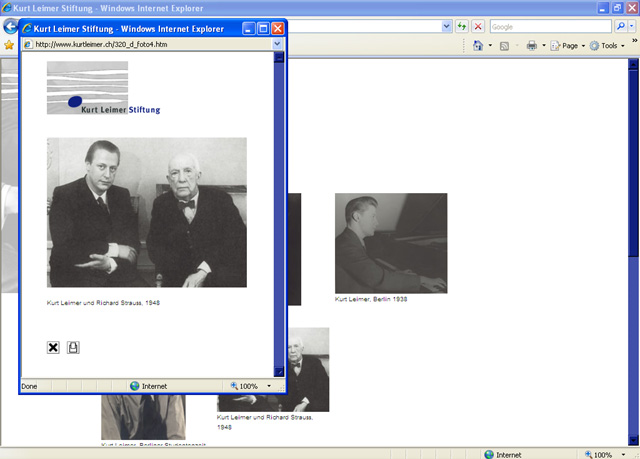
Task: Open the Kurt Leimer Berlin 1938 thumbnail
Action: click(390, 243)
